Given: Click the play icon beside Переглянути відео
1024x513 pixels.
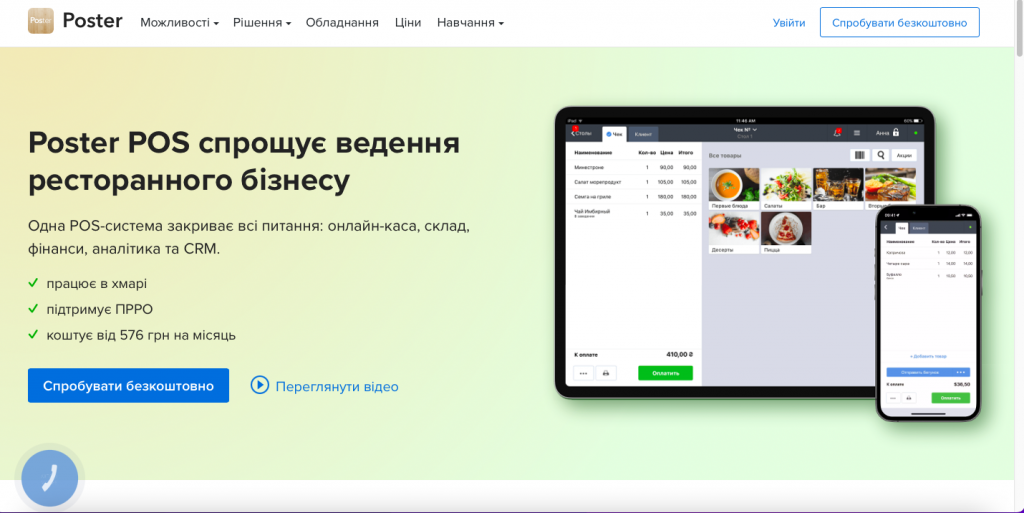Looking at the screenshot, I should pos(259,385).
